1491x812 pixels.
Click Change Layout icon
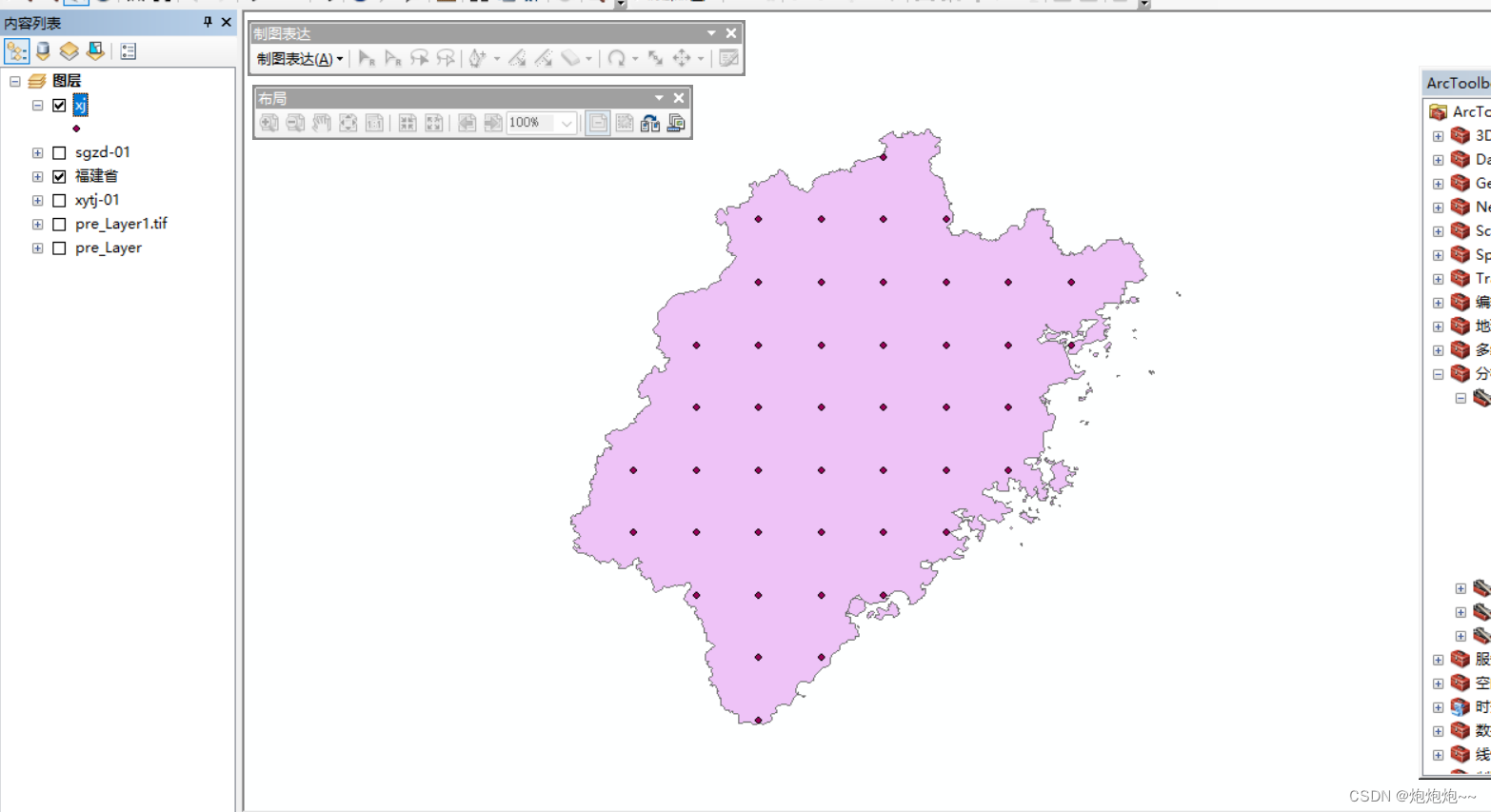pos(650,123)
